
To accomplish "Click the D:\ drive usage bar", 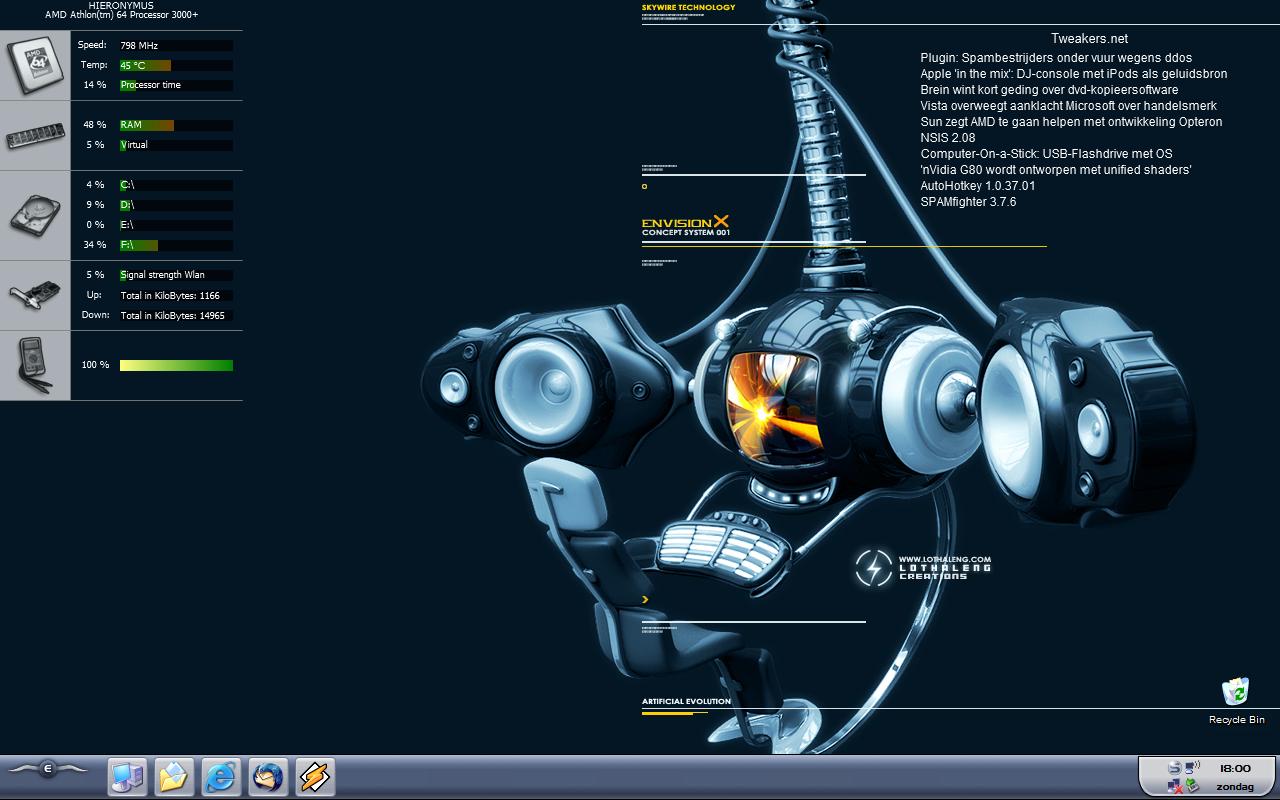I will click(176, 205).
